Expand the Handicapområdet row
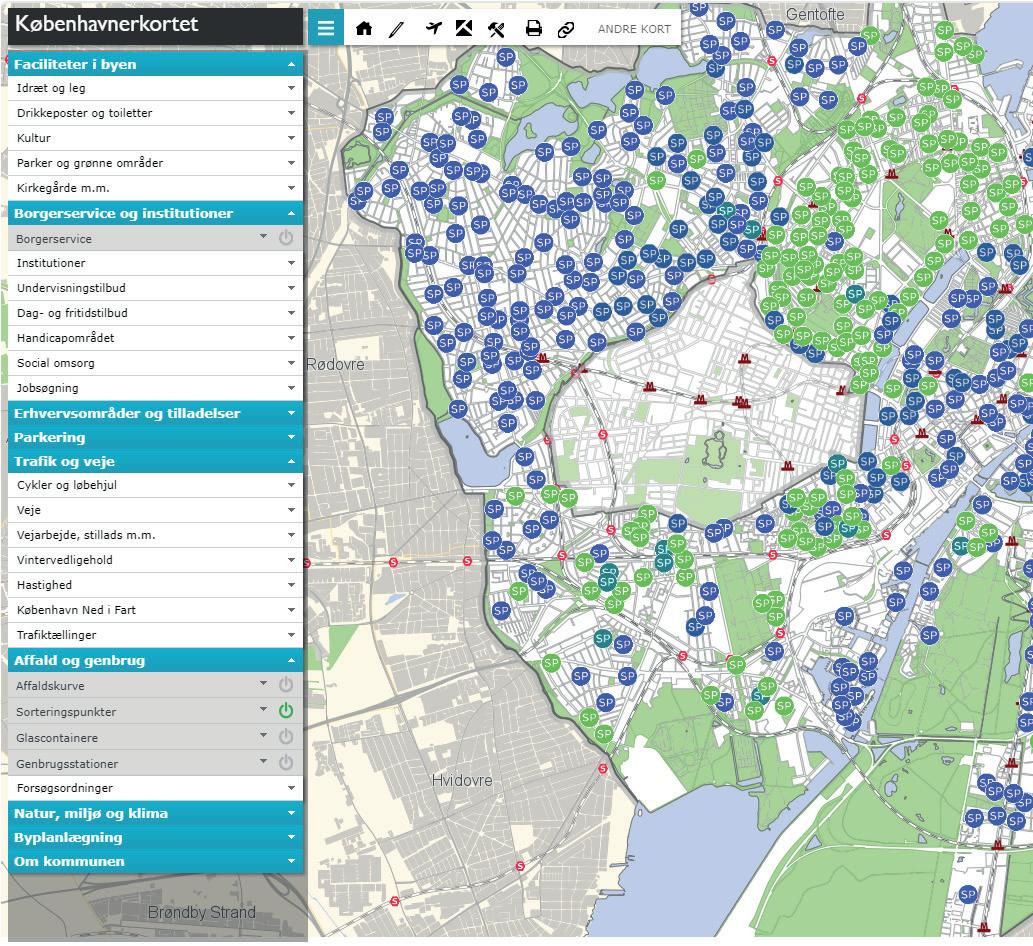 point(155,339)
